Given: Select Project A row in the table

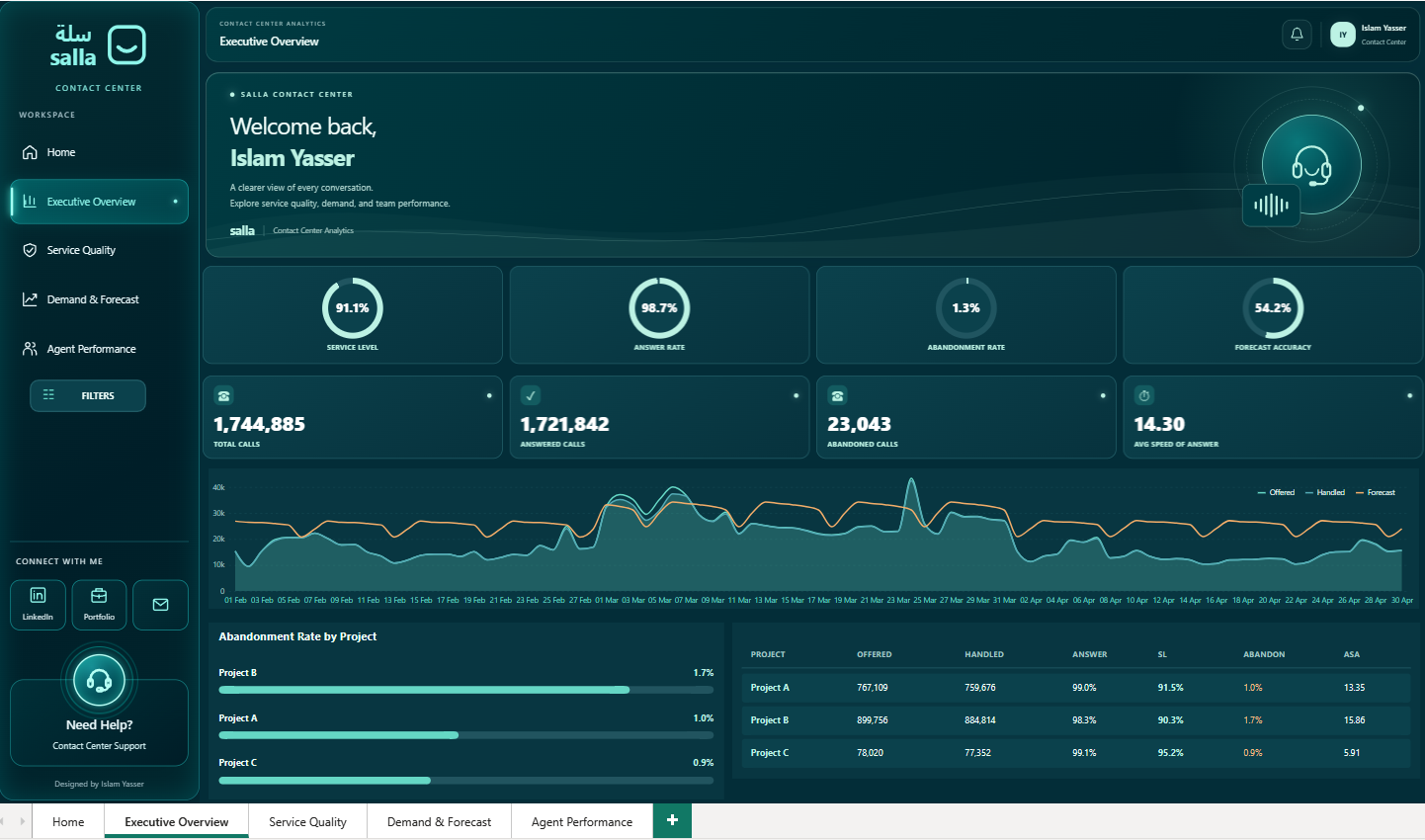Looking at the screenshot, I should point(1076,688).
